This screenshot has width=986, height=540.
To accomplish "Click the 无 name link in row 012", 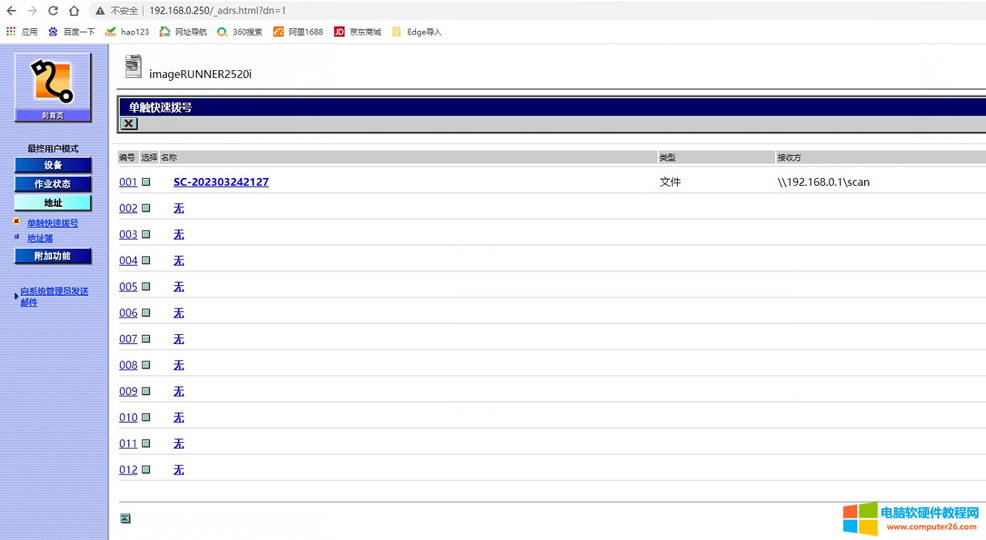I will tap(179, 470).
